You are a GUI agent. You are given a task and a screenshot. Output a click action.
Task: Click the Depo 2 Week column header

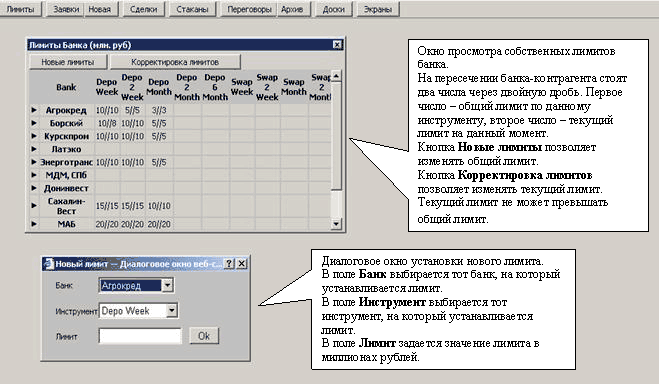click(132, 87)
